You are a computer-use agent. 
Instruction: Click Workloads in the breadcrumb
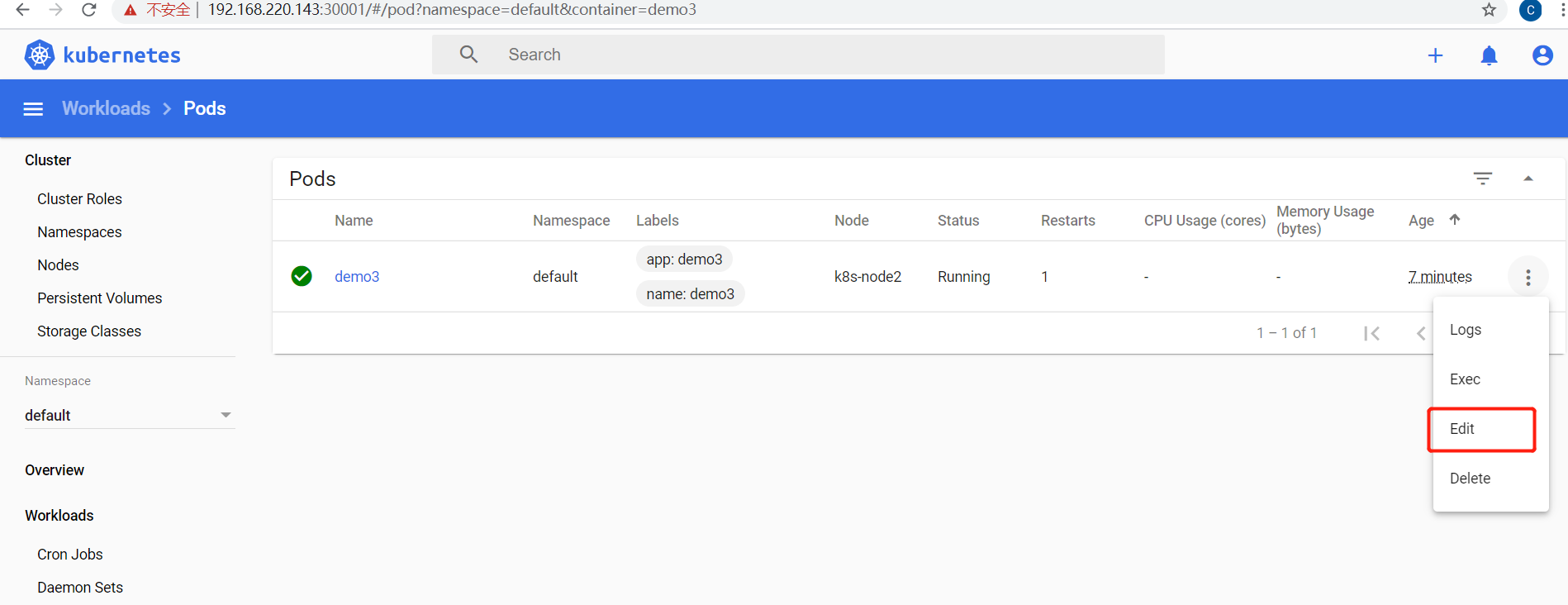[106, 108]
